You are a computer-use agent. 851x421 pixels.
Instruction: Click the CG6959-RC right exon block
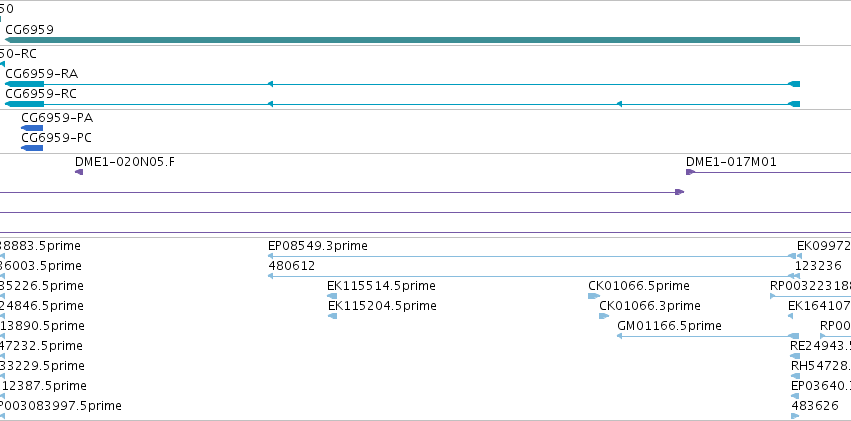(x=794, y=104)
